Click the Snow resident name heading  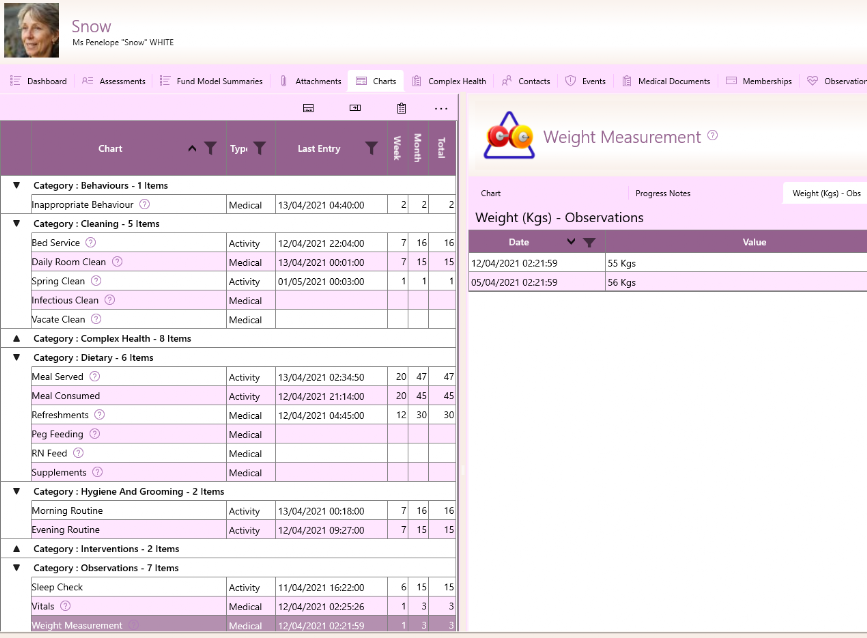click(91, 26)
